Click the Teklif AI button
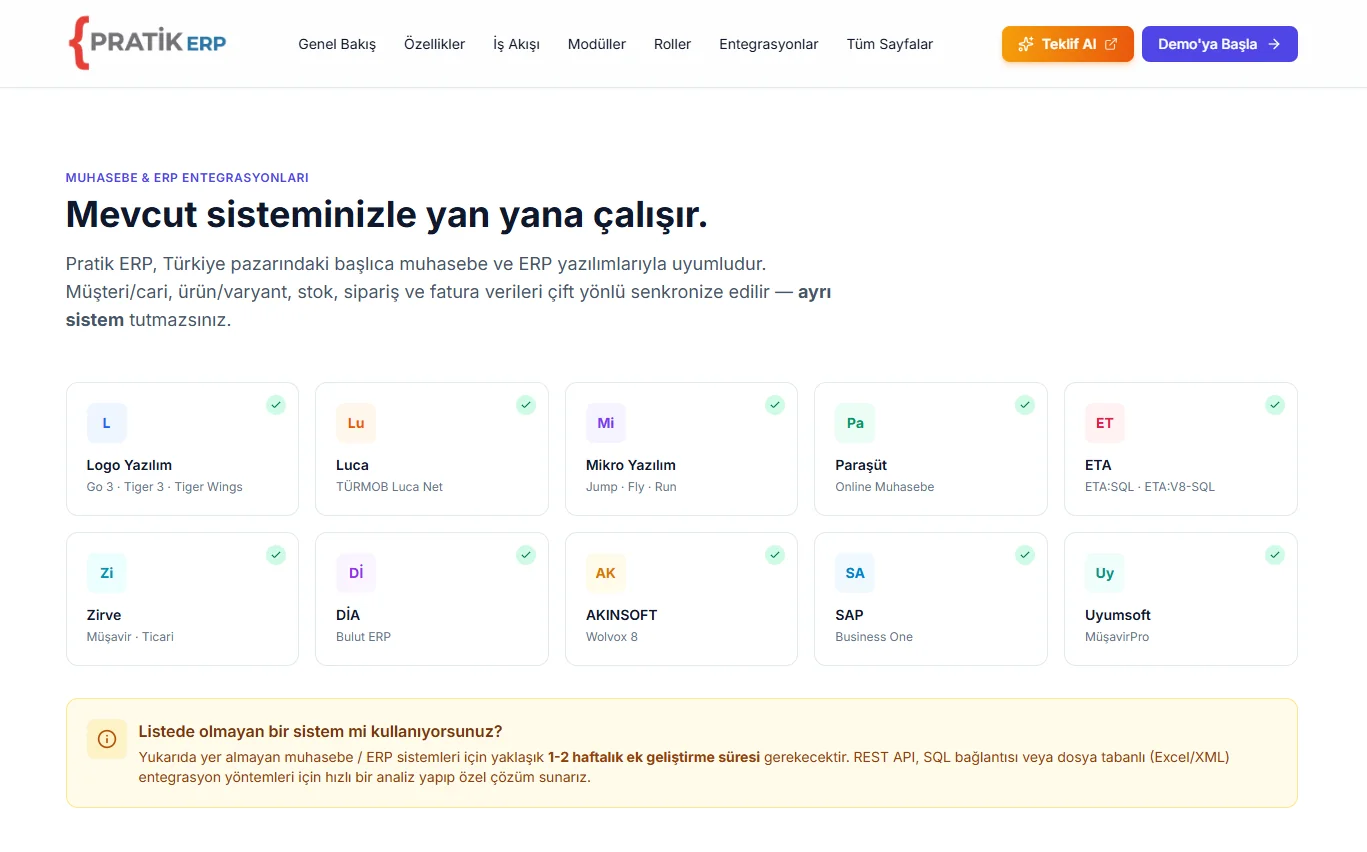Viewport: 1367px width, 852px height. pos(1068,44)
